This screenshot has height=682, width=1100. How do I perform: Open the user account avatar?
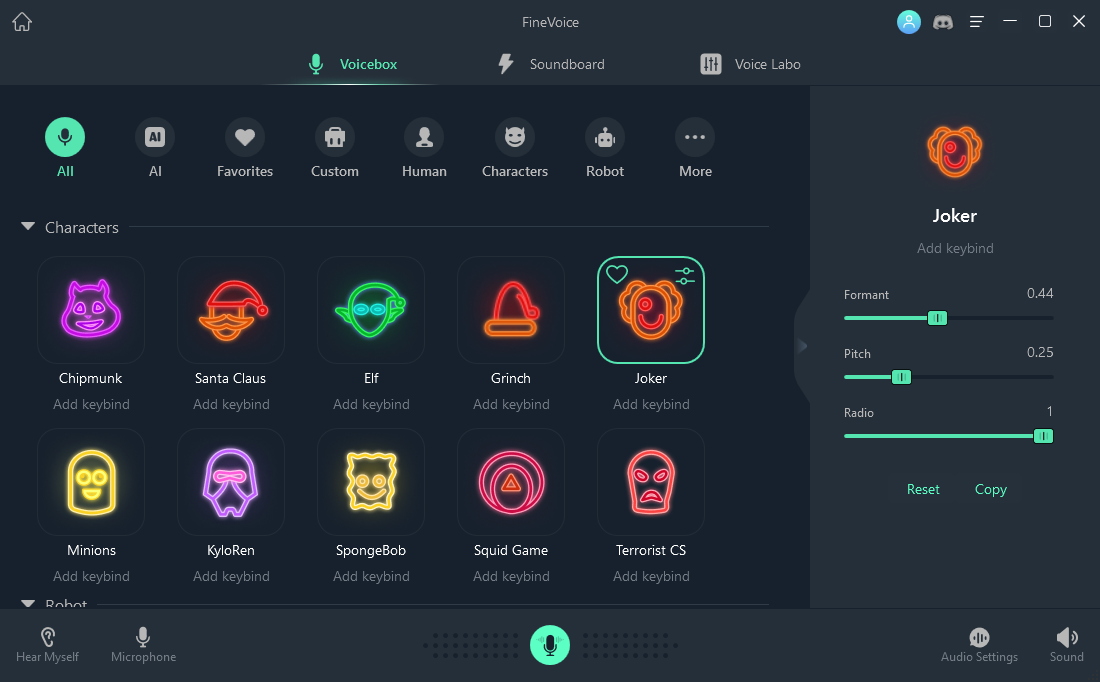click(x=908, y=22)
